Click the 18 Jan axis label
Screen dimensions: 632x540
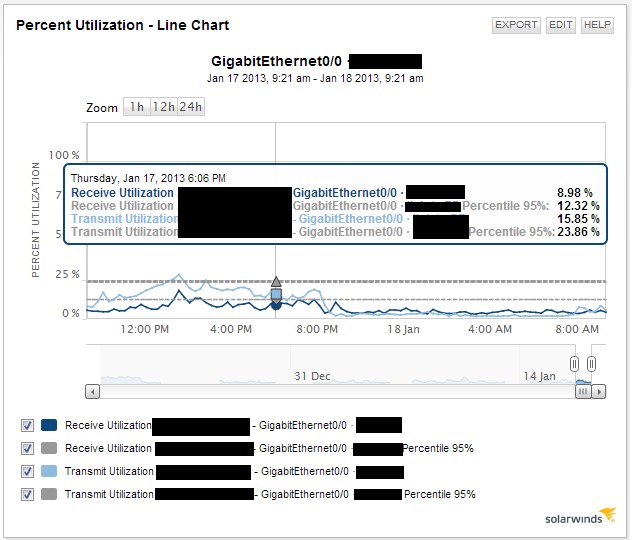click(x=403, y=329)
